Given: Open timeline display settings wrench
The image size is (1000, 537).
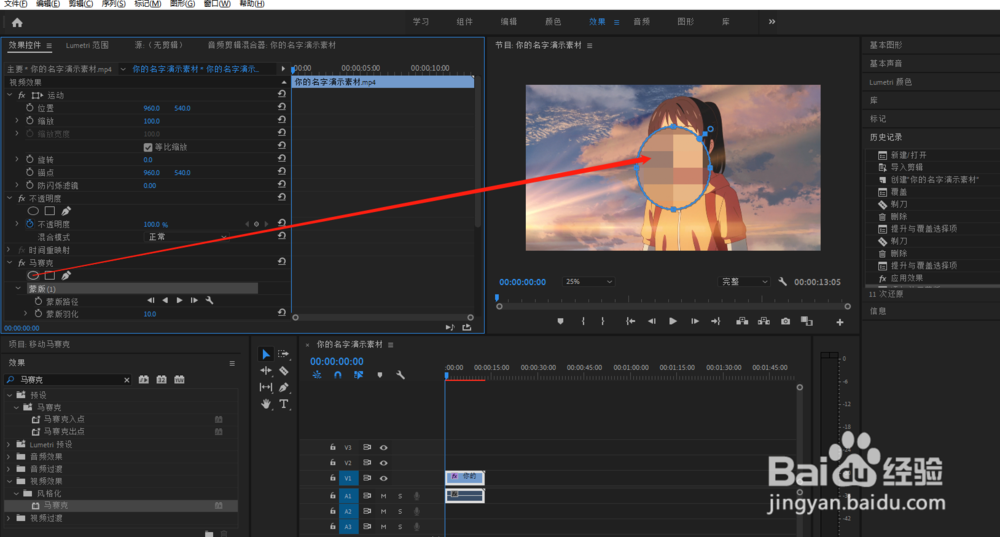Looking at the screenshot, I should click(x=401, y=375).
